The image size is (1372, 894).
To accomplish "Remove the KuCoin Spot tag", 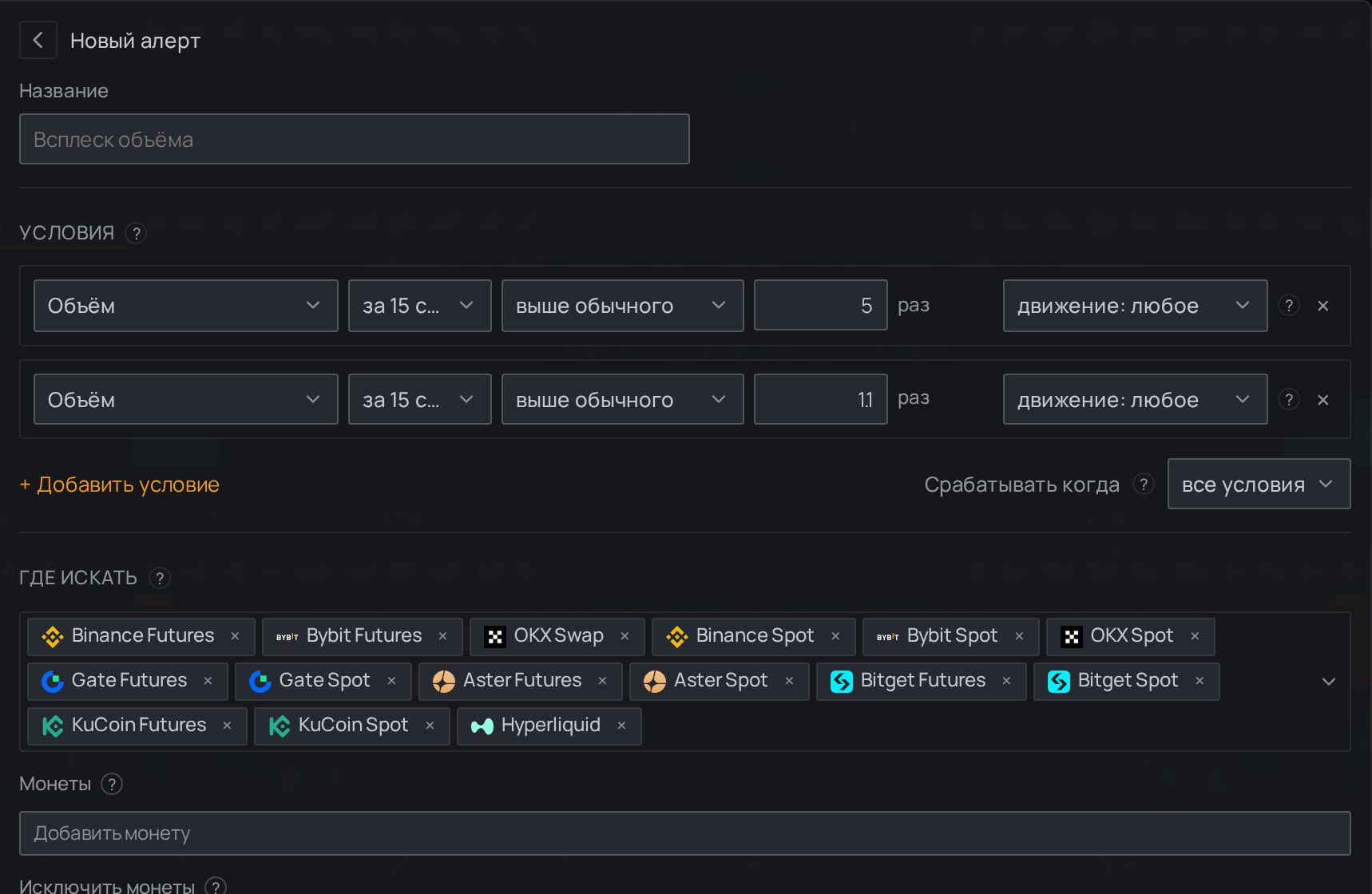I will [x=430, y=726].
